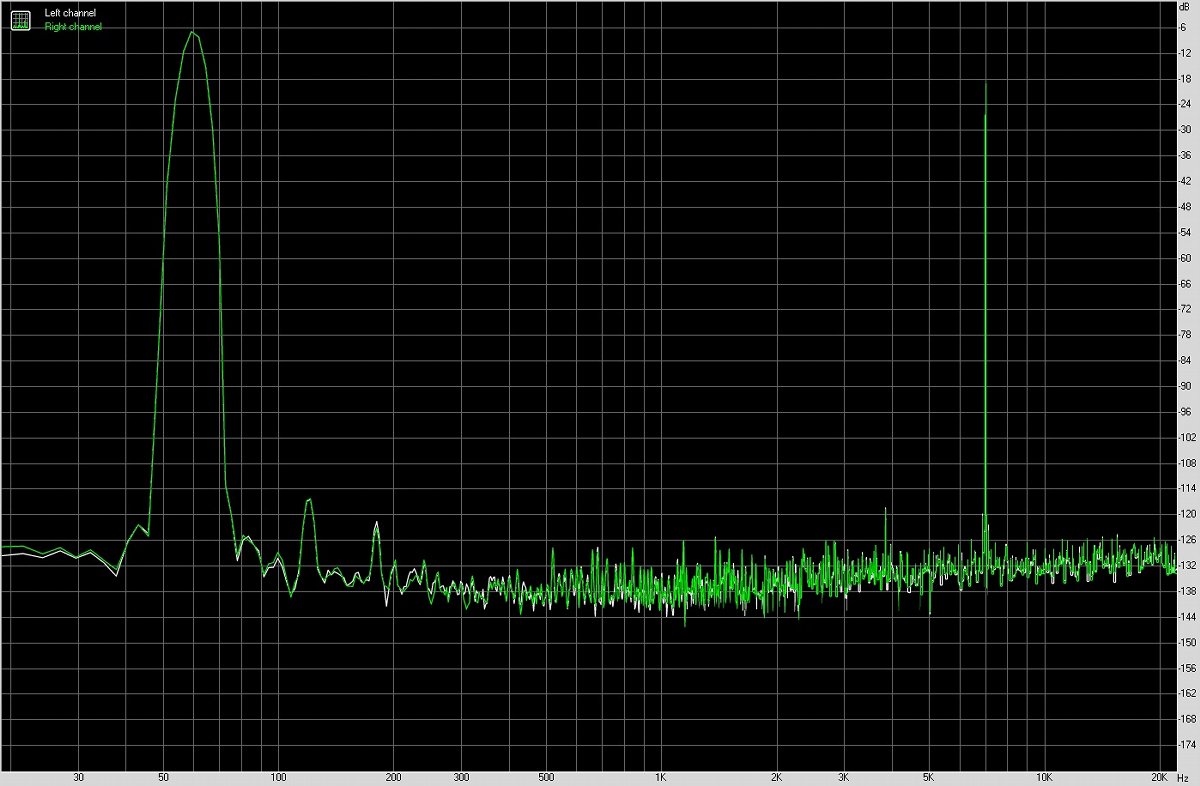Click the -30 dB axis value
Image resolution: width=1200 pixels, height=786 pixels.
1186,130
